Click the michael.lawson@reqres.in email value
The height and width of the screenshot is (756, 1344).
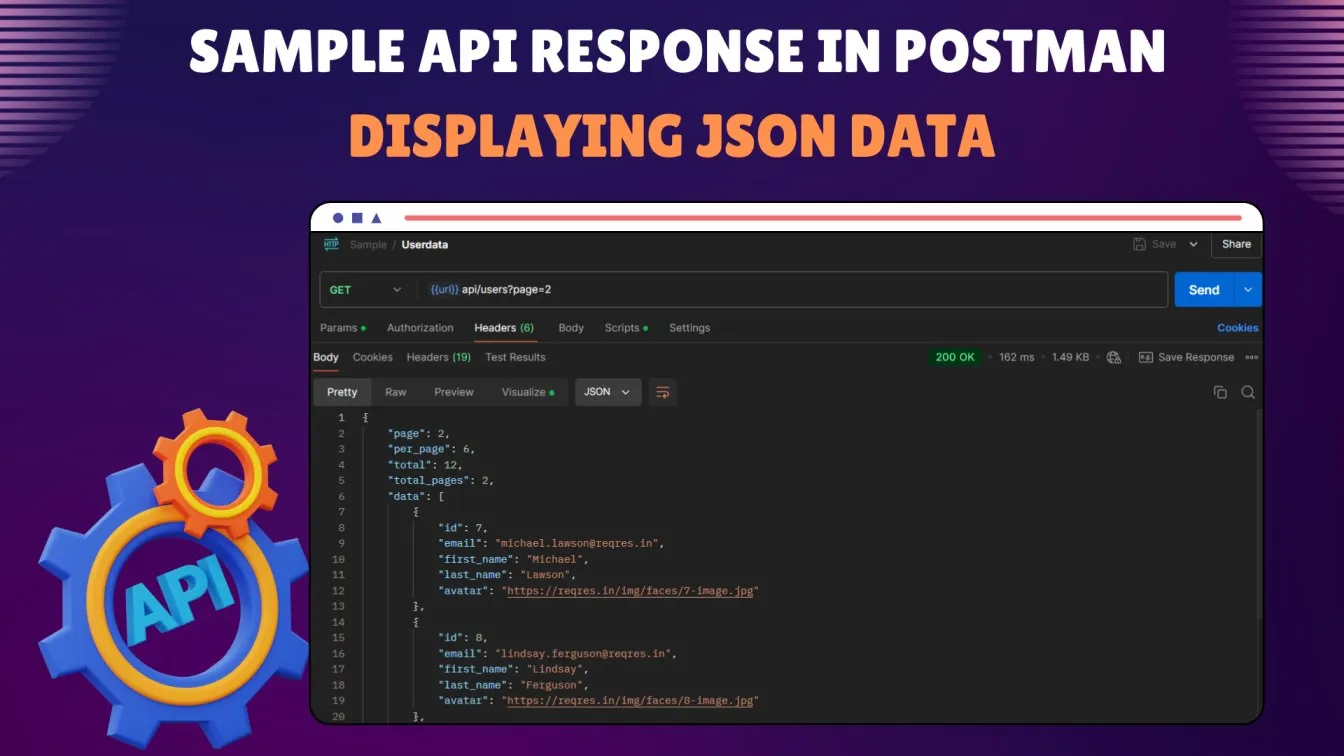[x=579, y=543]
